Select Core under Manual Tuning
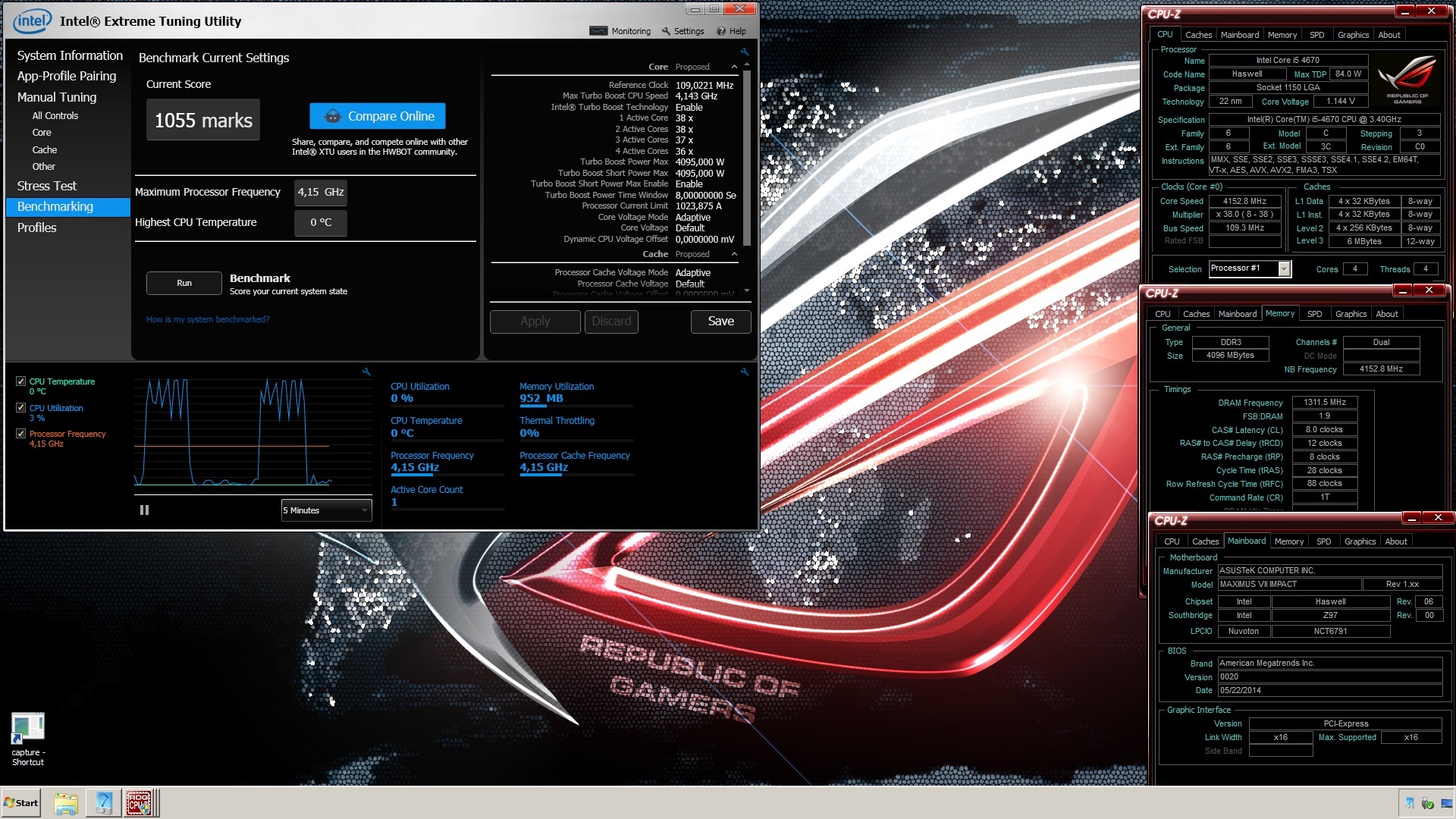1456x819 pixels. [x=42, y=133]
